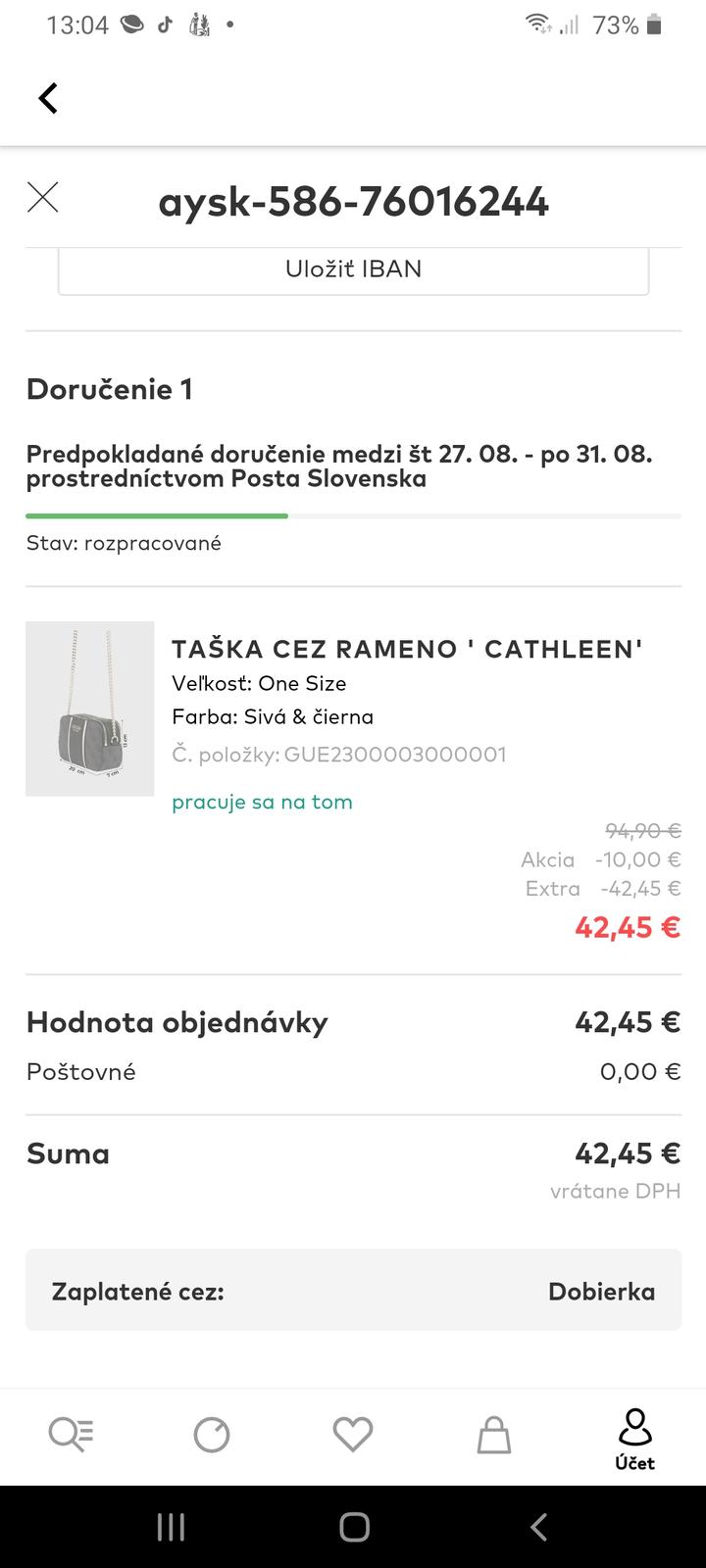Tap the Doručenie 1 heading
706x1568 pixels.
tap(110, 389)
